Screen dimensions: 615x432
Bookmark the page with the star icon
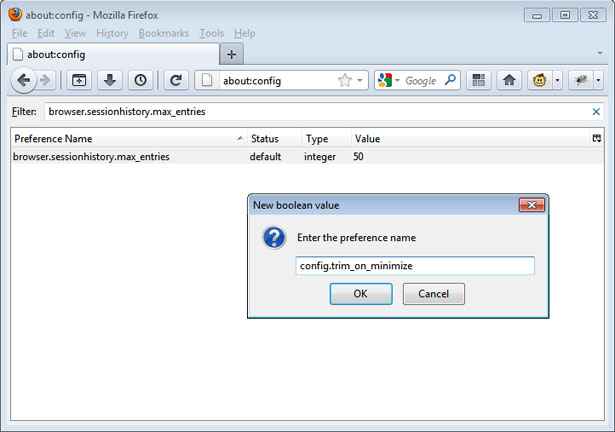tap(344, 81)
